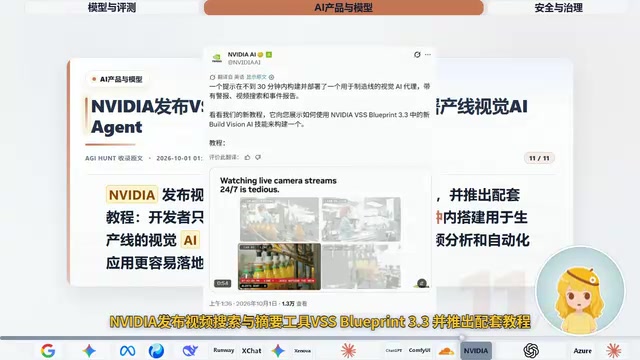Image resolution: width=640 pixels, height=360 pixels.
Task: Click the Google logo in the bottom bar
Action: 48,351
